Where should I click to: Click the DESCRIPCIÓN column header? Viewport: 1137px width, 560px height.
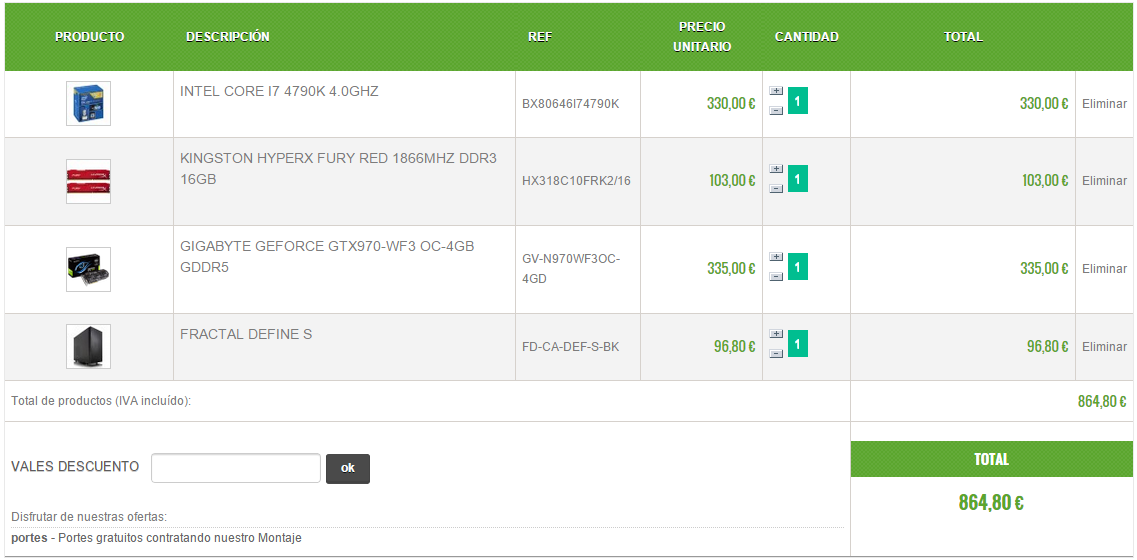point(228,37)
